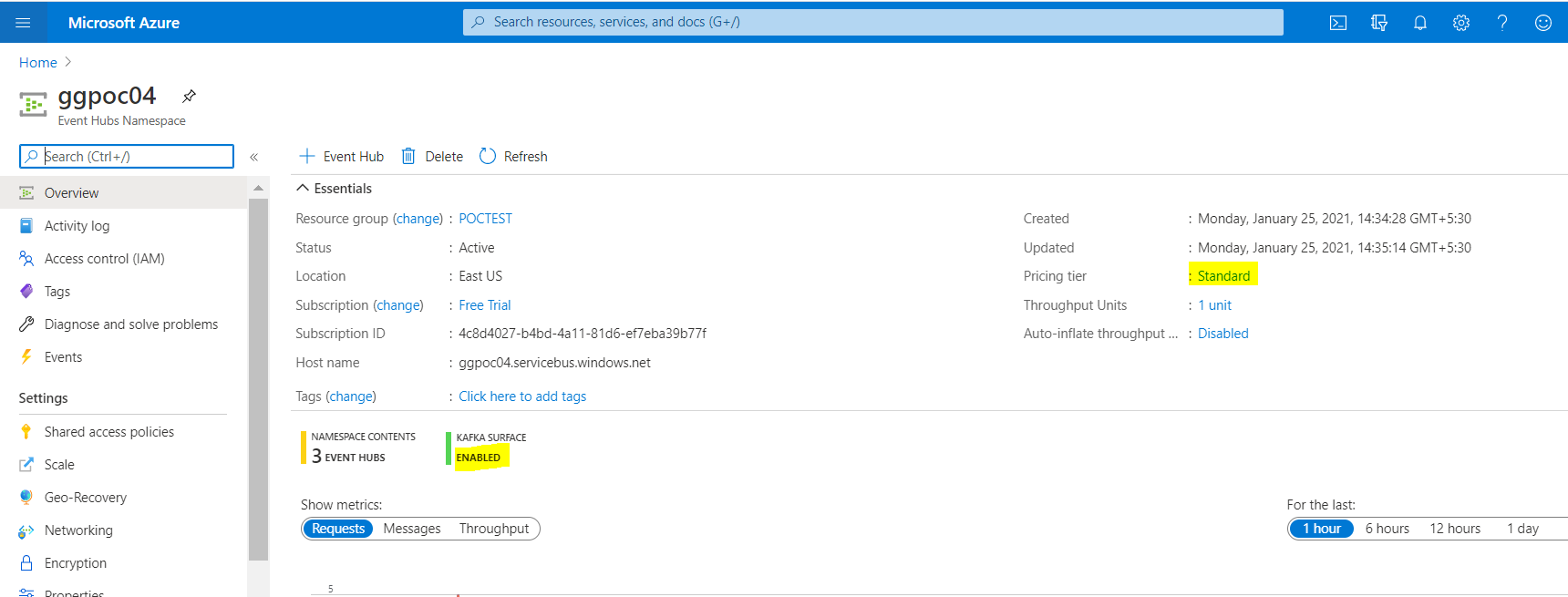Viewport: 1568px width, 597px height.
Task: Open the Cloud Shell icon
Action: coord(1337,23)
